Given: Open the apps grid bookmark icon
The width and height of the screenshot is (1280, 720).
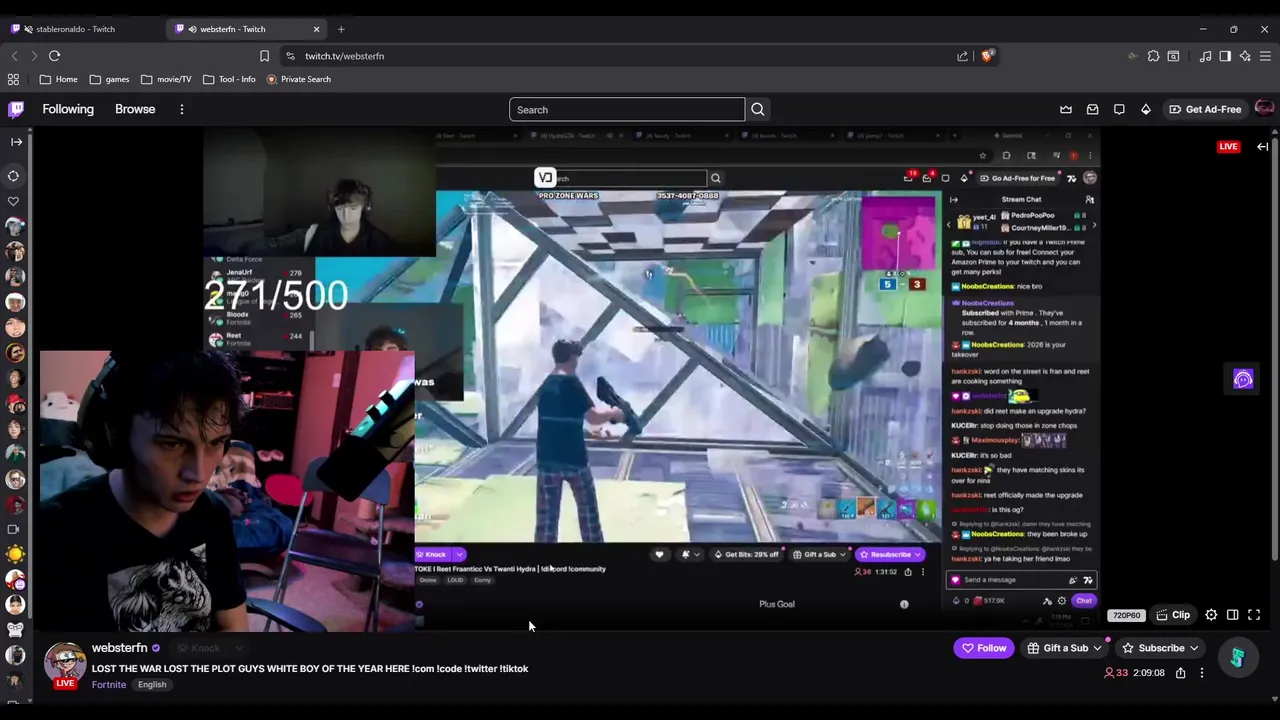Looking at the screenshot, I should coord(13,79).
